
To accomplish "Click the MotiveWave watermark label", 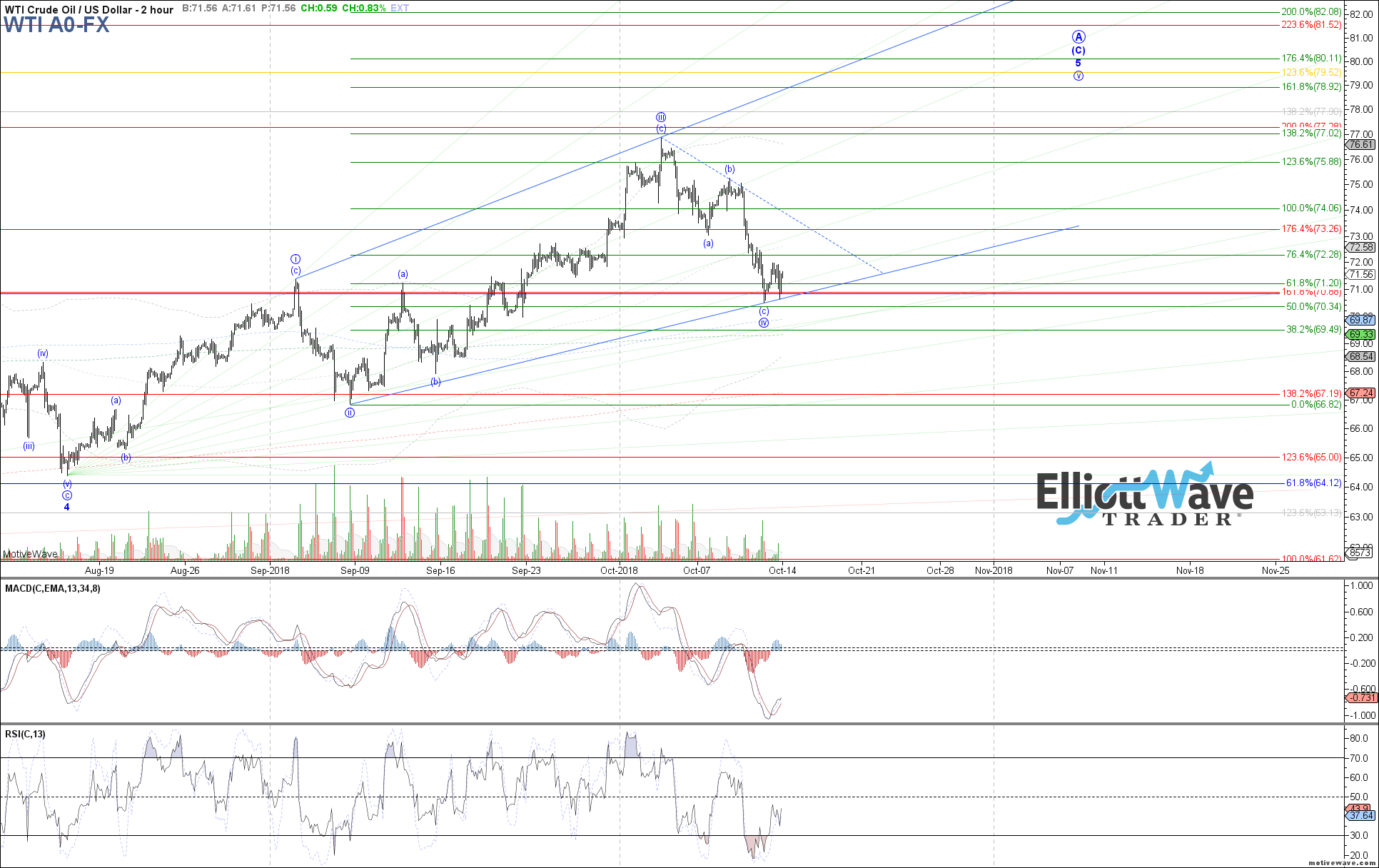I will 29,554.
